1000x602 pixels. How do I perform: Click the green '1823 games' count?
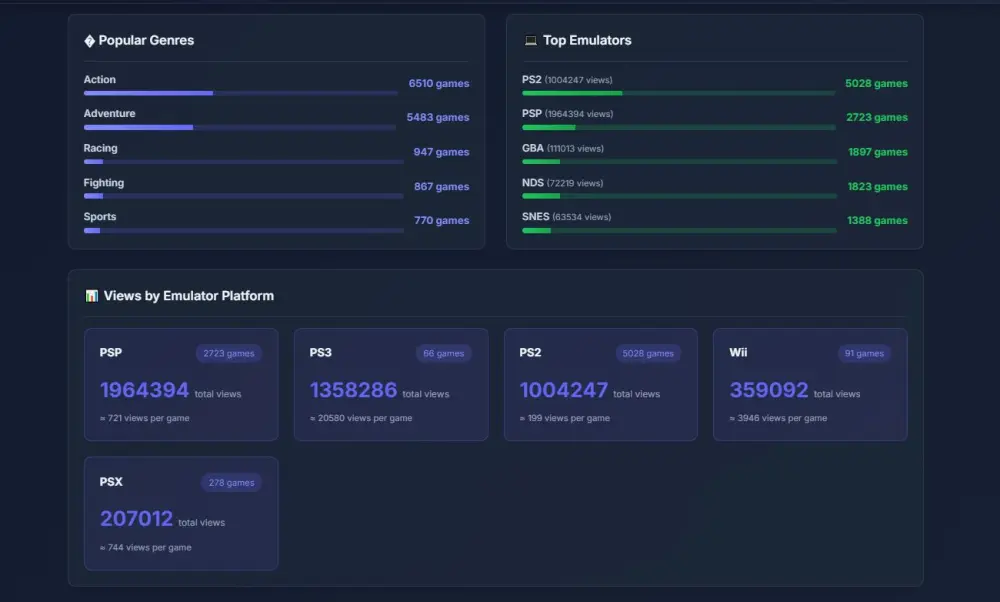pos(878,186)
